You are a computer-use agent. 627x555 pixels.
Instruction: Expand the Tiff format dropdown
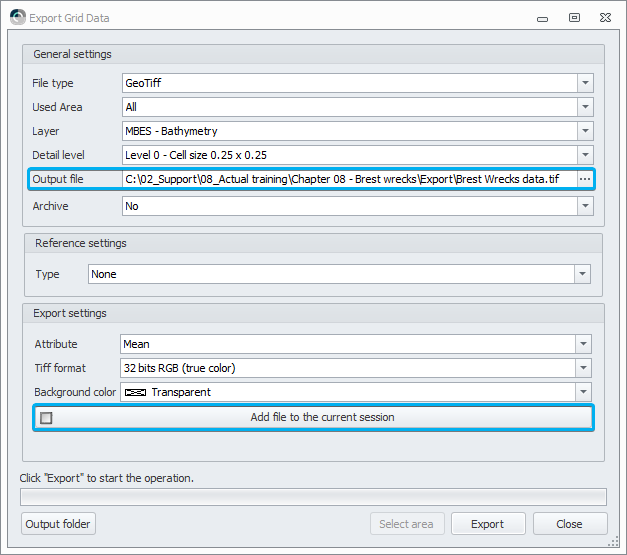tap(583, 368)
